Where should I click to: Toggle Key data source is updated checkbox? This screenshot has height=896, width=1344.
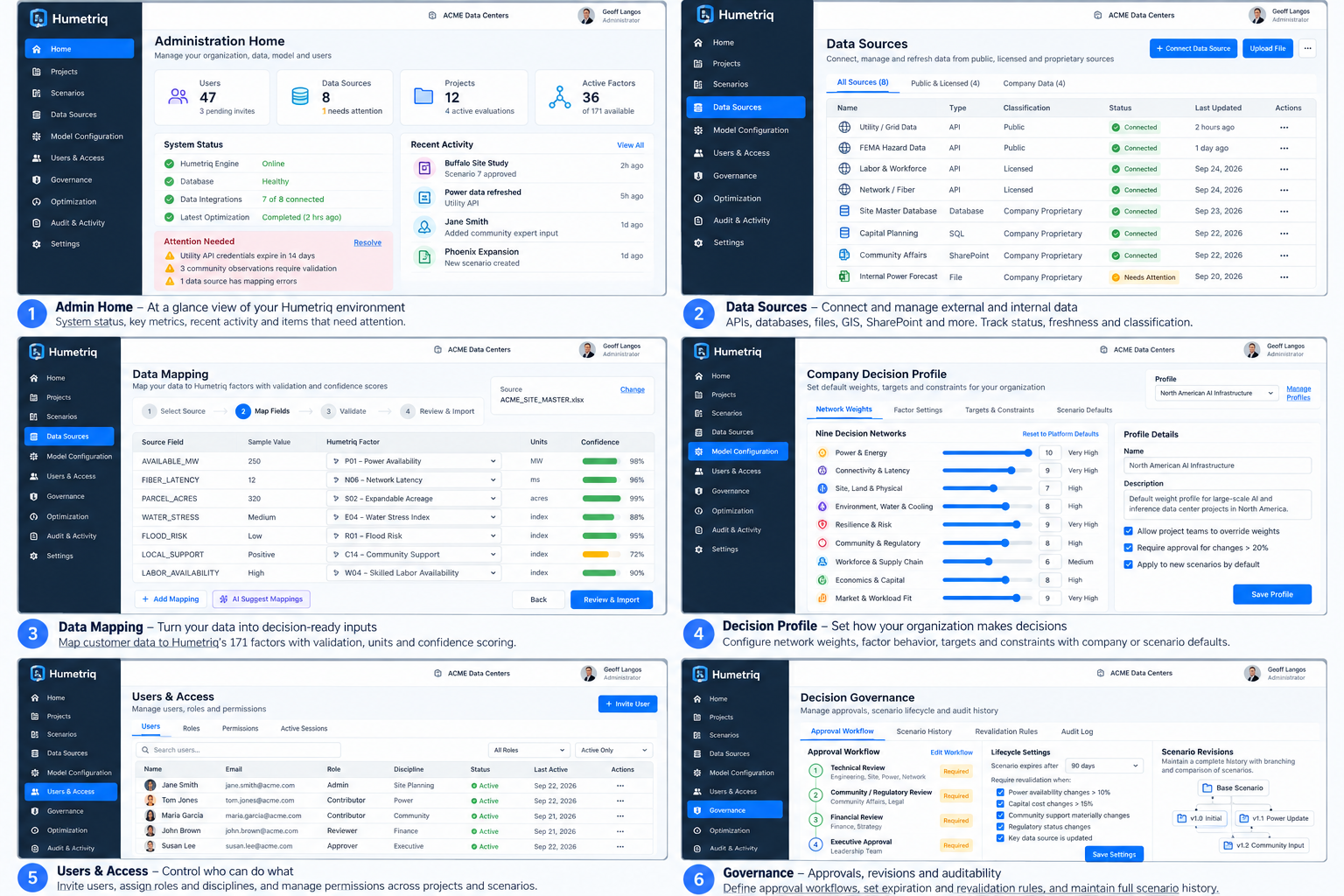coord(1000,838)
